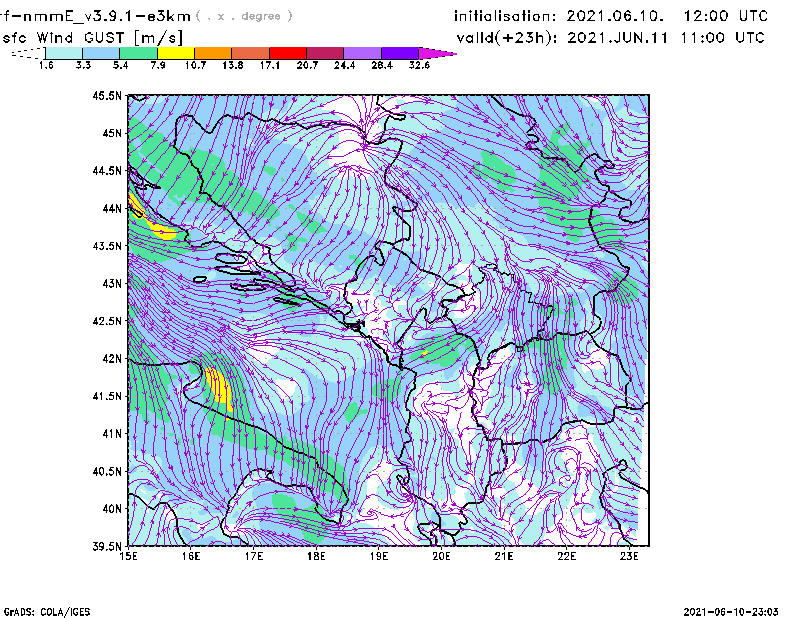Click the light cyan 1.6–3.3 legend swatch

(x=64, y=53)
